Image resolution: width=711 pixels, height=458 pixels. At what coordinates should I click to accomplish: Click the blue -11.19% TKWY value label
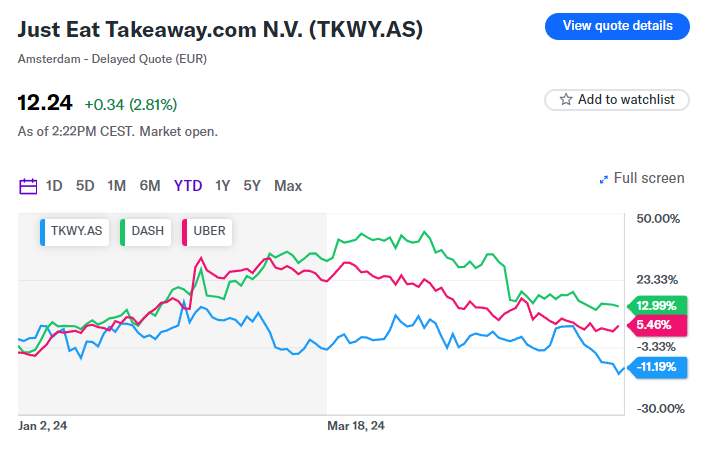tap(654, 367)
